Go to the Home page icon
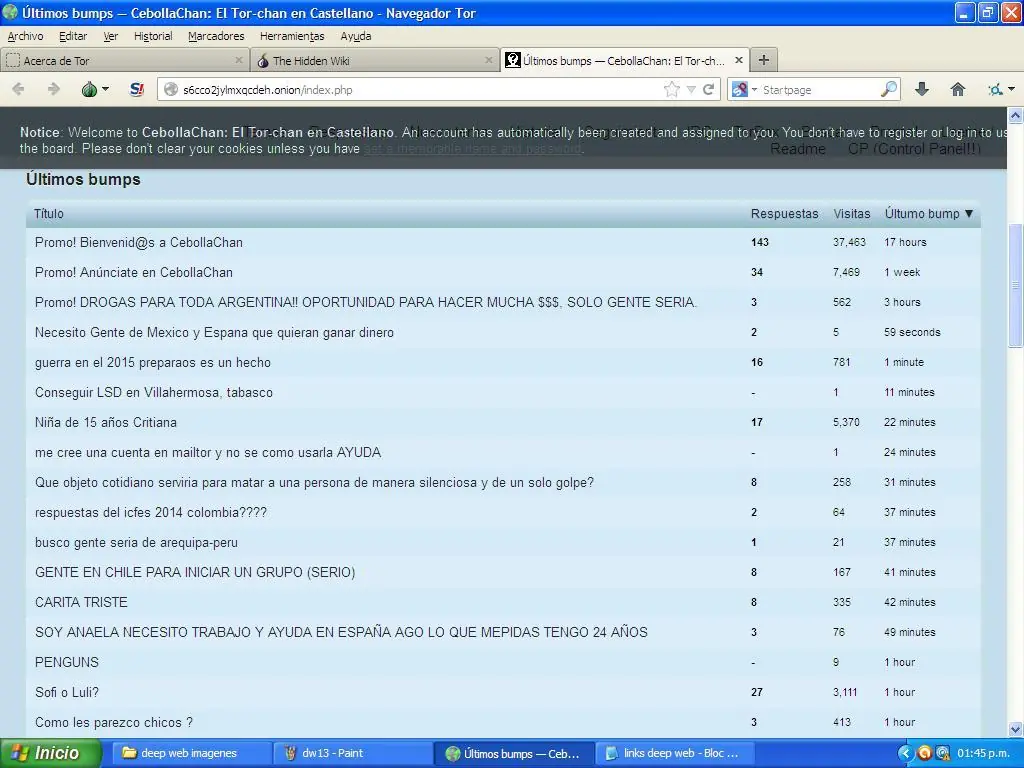The image size is (1024, 768). pos(957,89)
